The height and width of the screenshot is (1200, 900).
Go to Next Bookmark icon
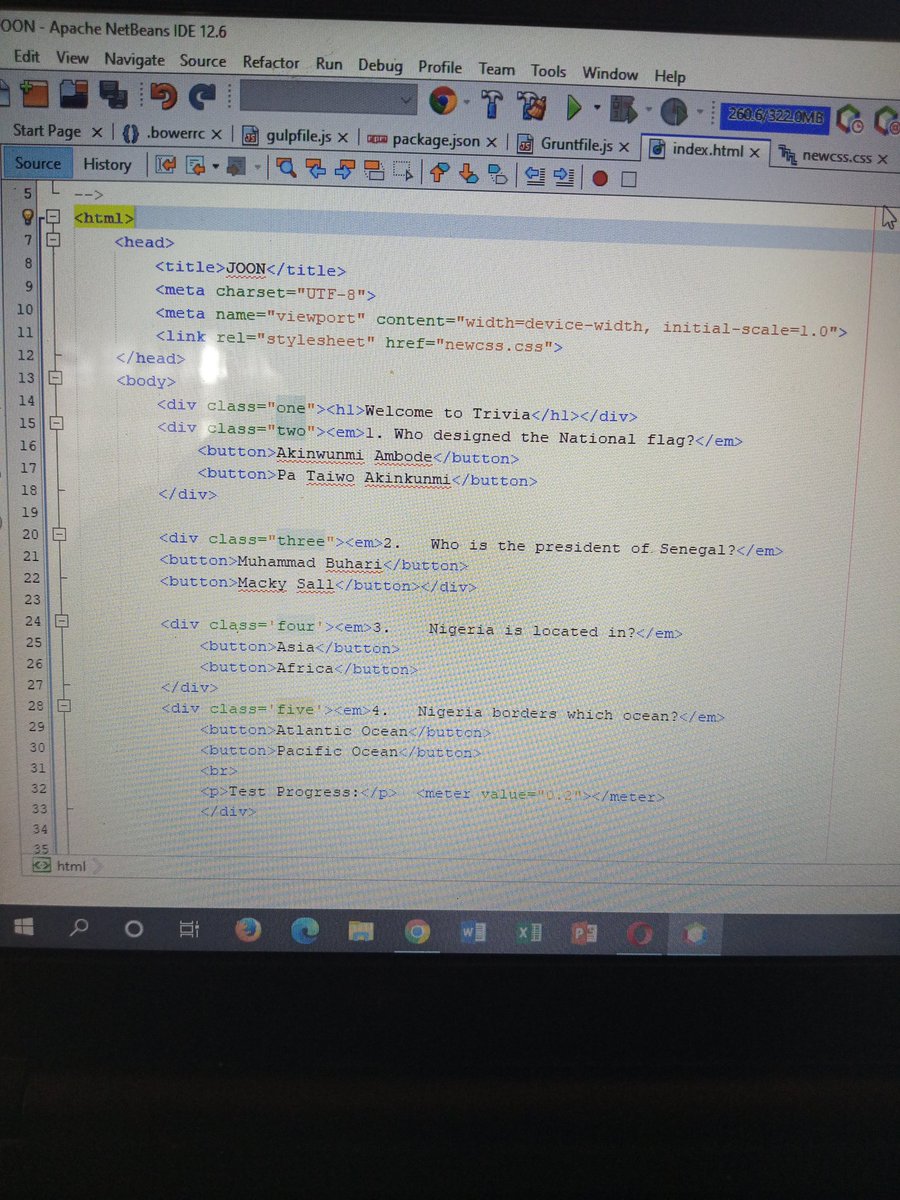point(468,175)
